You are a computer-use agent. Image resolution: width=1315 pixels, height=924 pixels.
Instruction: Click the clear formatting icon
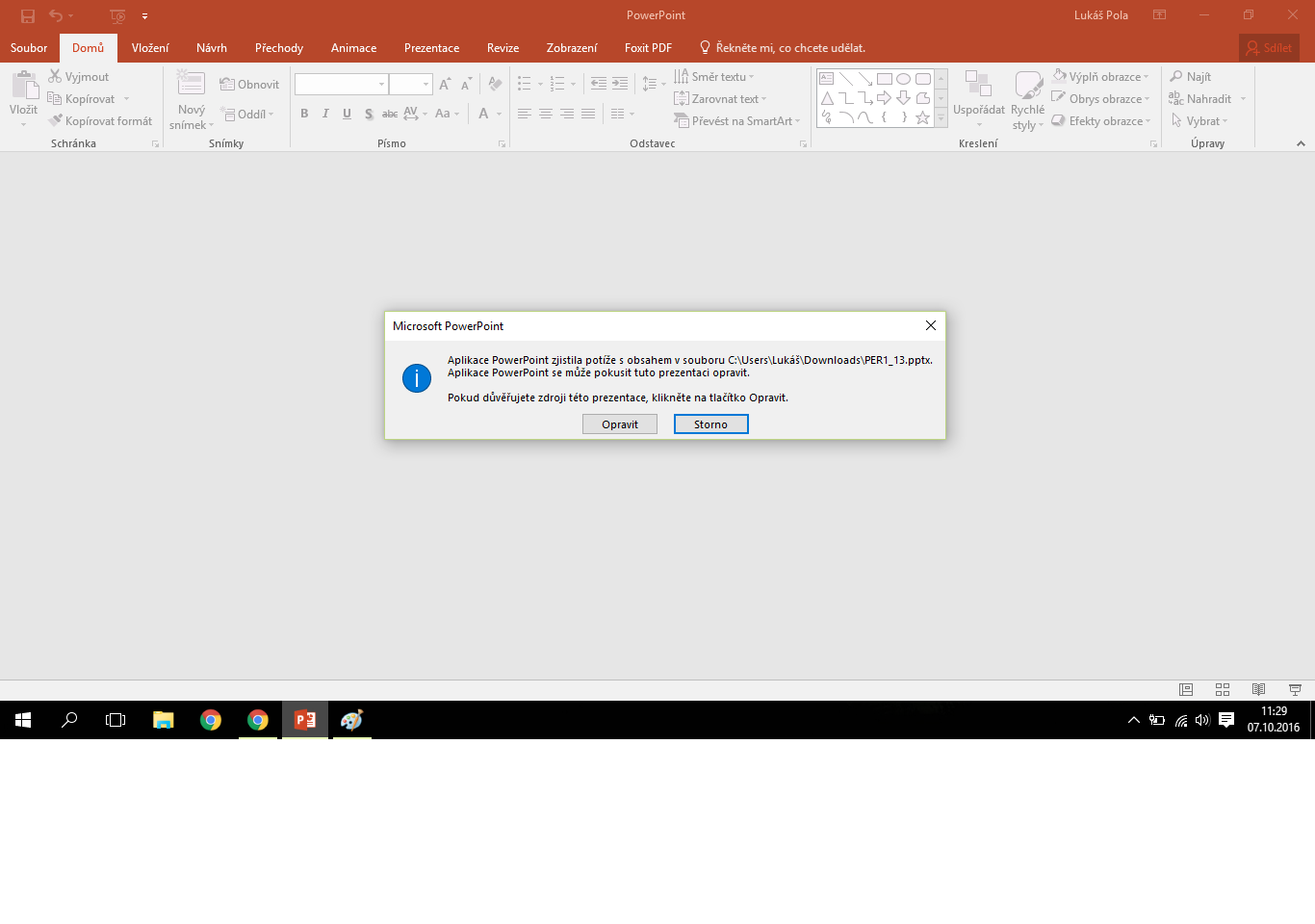[495, 84]
